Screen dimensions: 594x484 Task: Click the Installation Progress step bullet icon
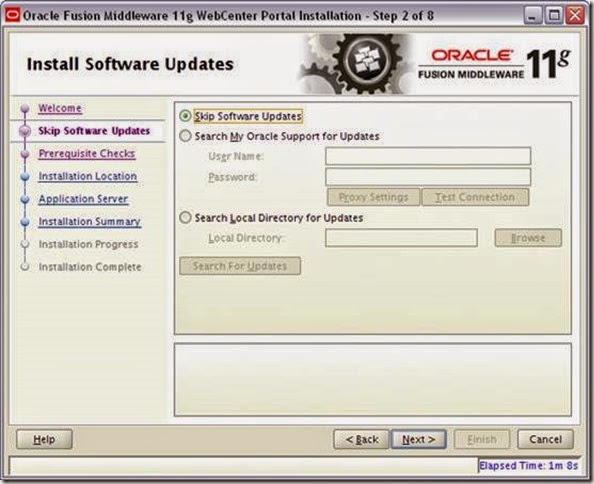(x=25, y=244)
